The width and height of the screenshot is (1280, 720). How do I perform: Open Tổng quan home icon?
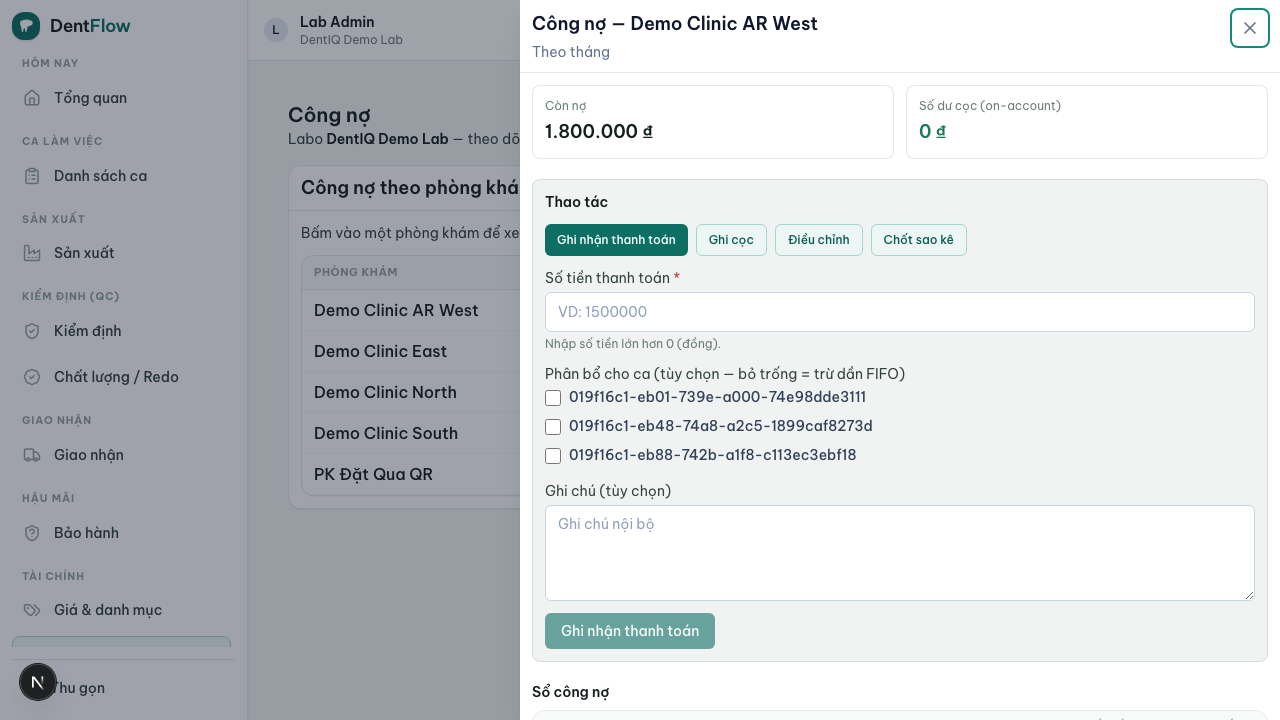click(32, 98)
